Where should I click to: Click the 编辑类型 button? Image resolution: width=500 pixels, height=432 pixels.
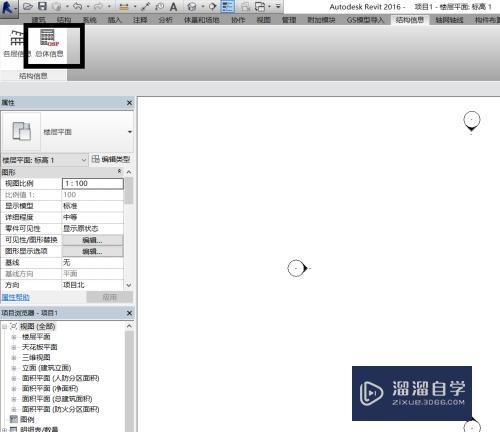(111, 159)
